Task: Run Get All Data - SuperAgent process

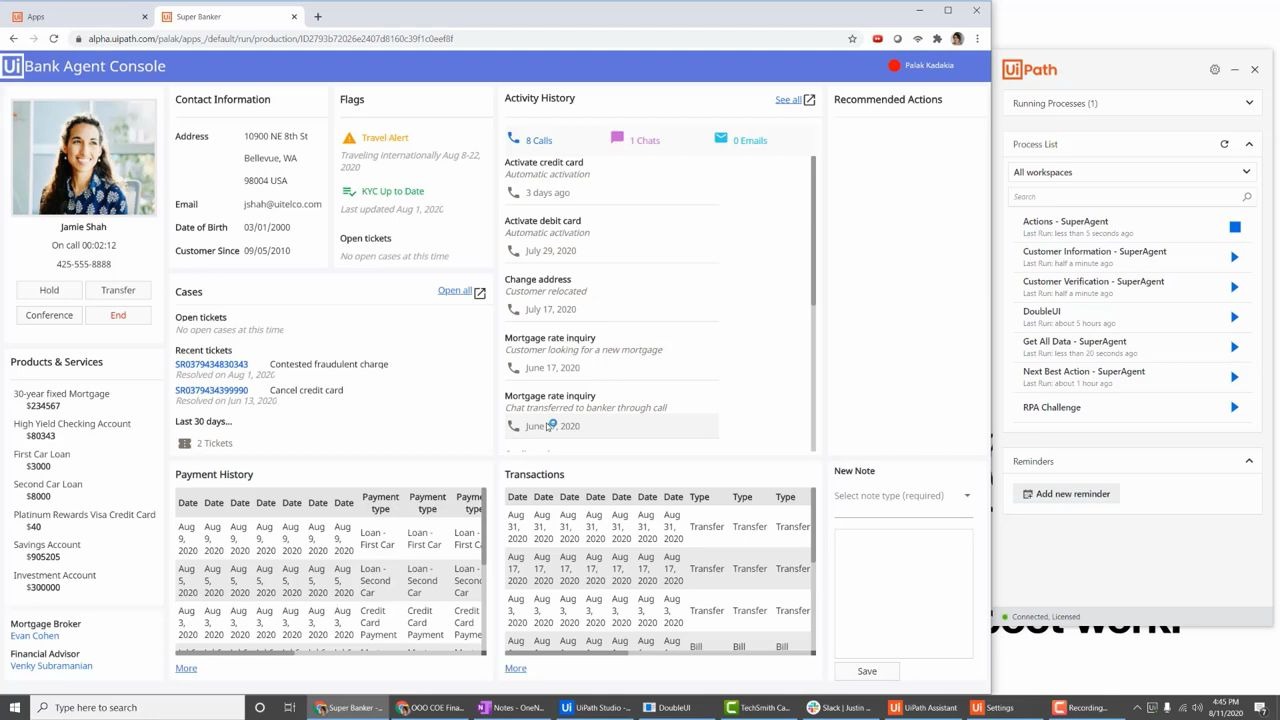Action: [1235, 347]
